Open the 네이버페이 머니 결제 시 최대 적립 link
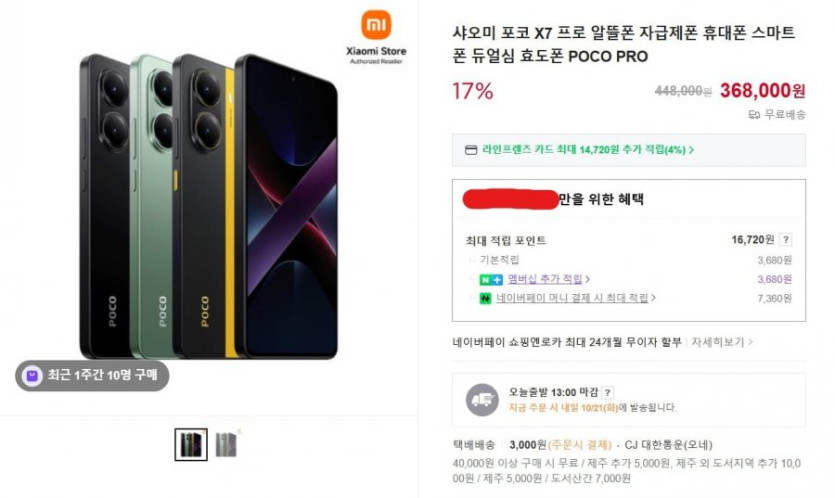Screen dimensions: 835x498 click(x=572, y=298)
